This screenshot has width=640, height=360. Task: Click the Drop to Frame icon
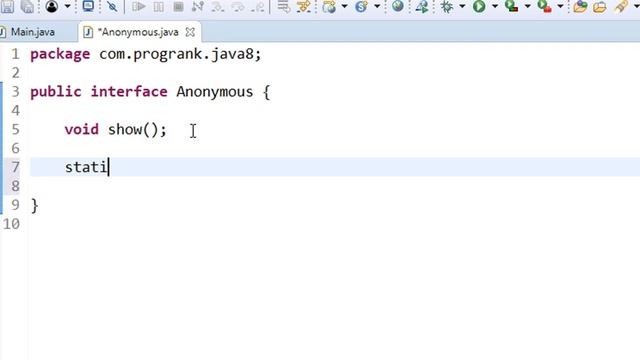tap(283, 6)
